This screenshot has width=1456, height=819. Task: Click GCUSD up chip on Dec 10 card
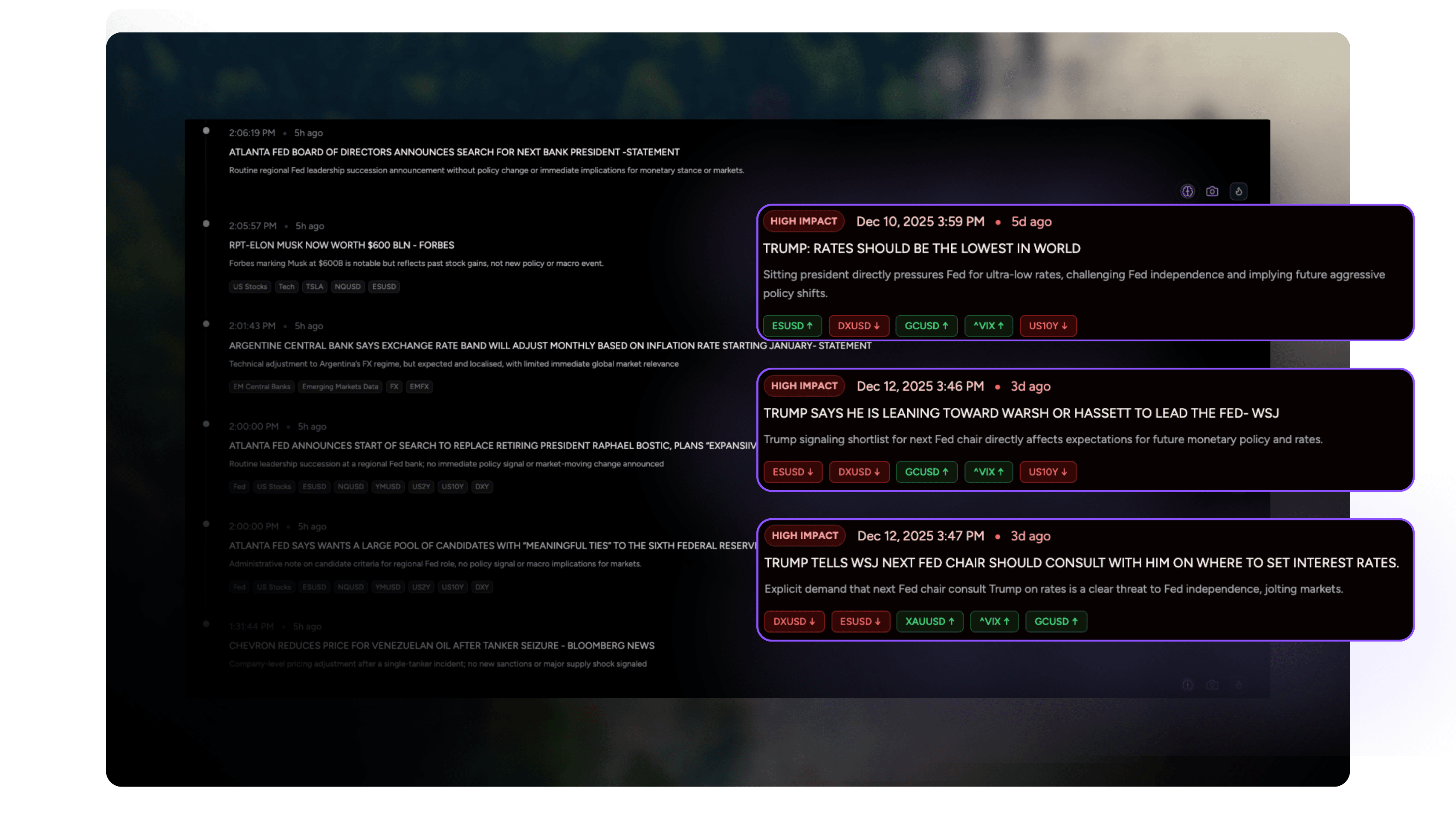click(926, 326)
